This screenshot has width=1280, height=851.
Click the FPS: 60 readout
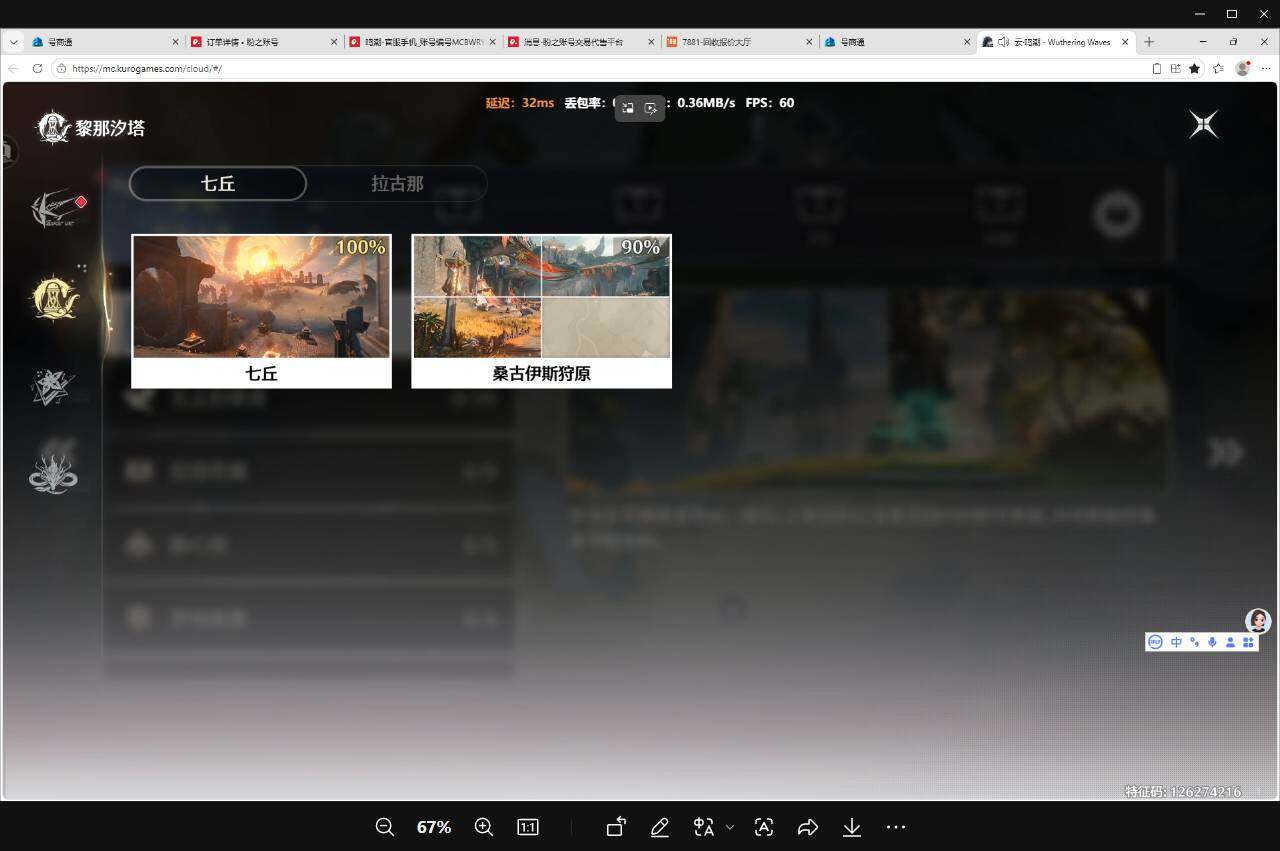(770, 103)
